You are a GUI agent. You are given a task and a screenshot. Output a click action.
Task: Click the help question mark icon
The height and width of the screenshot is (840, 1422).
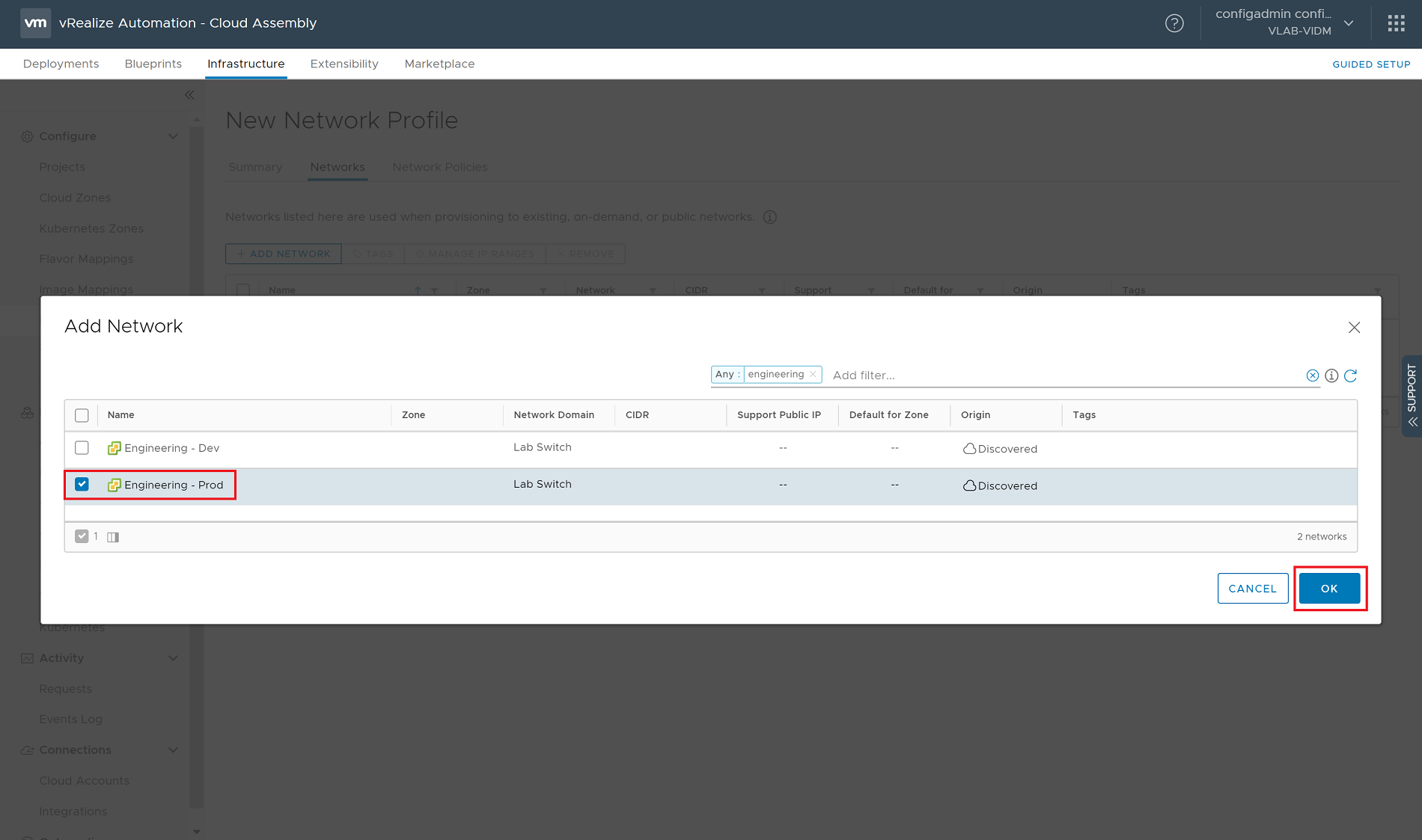pyautogui.click(x=1174, y=23)
